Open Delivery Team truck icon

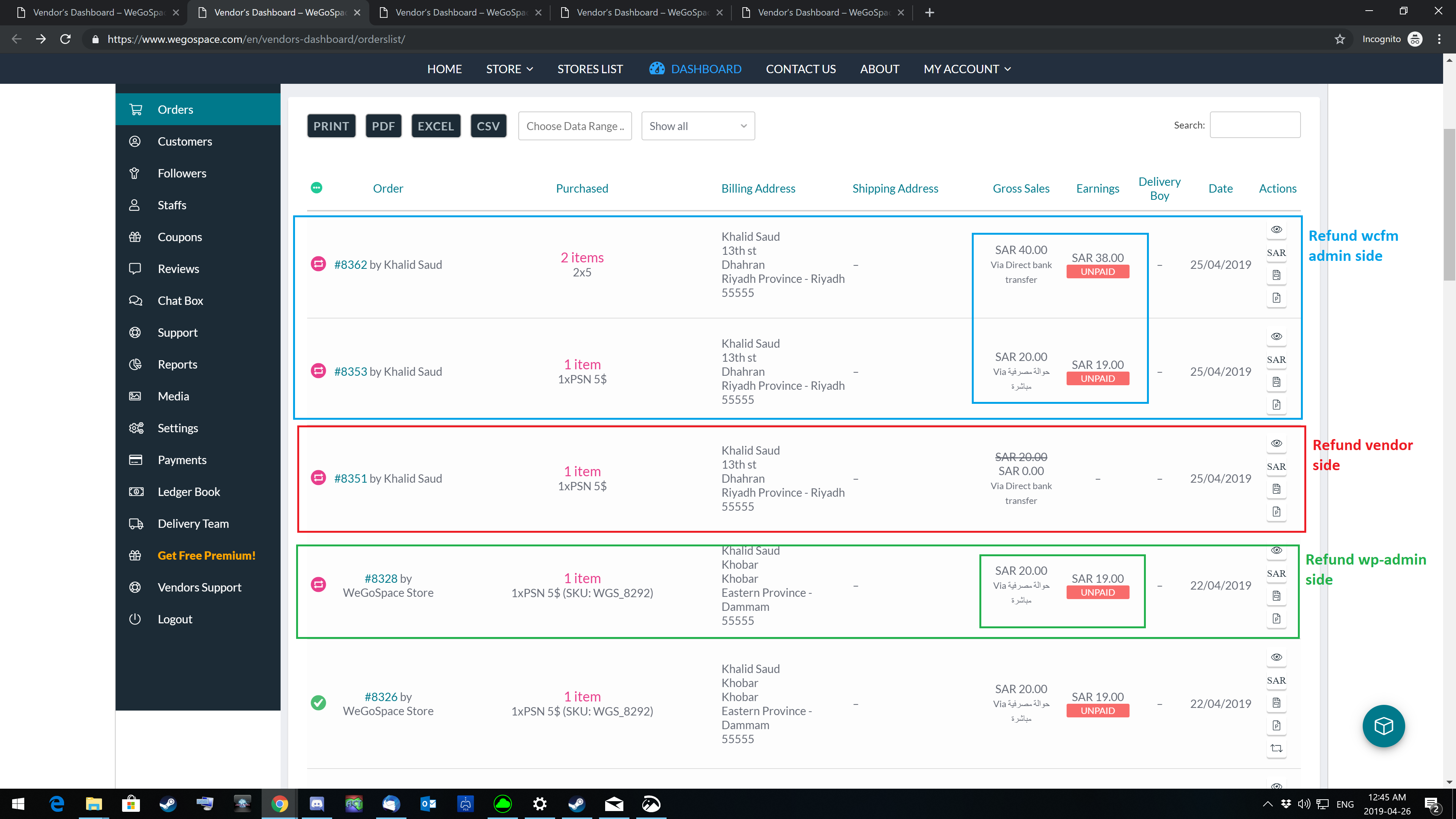136,523
